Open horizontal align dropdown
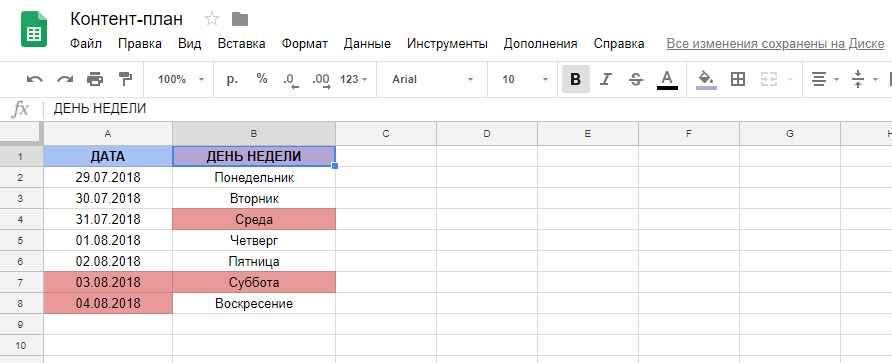 pos(824,80)
